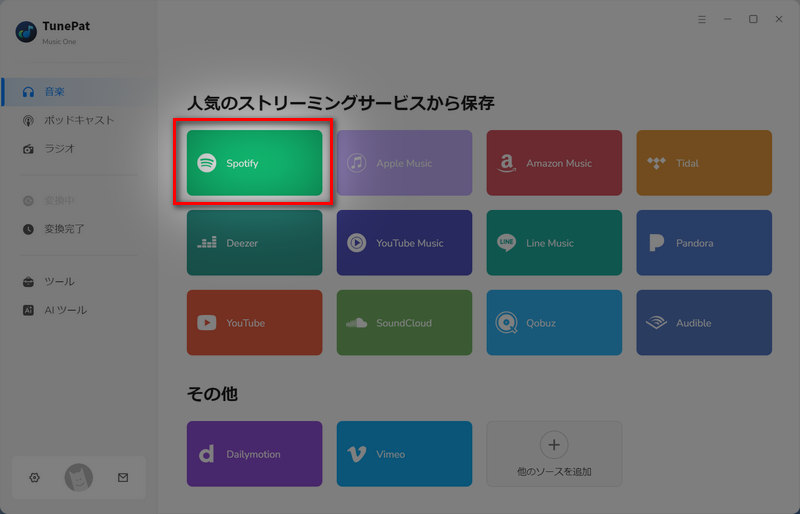The height and width of the screenshot is (514, 800).
Task: Open the Spotify service tile
Action: pyautogui.click(x=254, y=163)
